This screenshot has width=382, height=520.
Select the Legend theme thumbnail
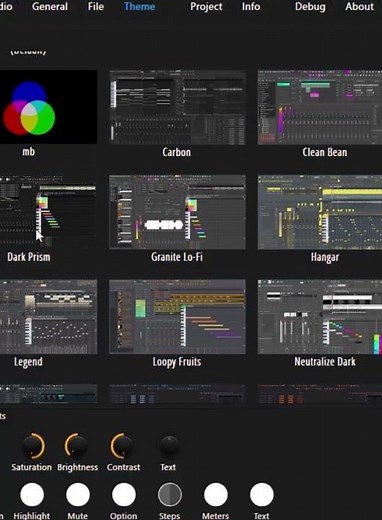(x=48, y=317)
